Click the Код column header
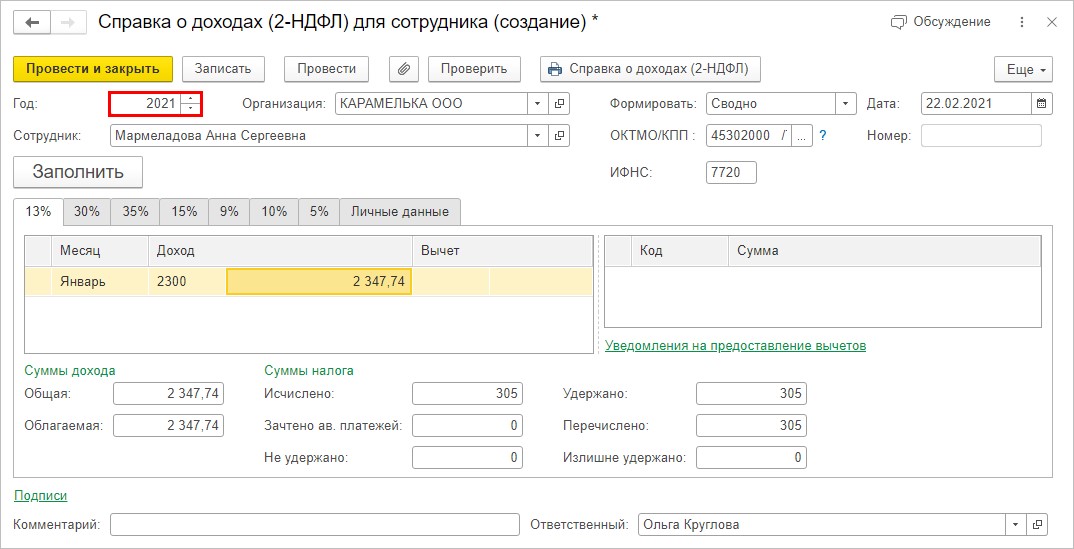1074x549 pixels. tap(680, 251)
